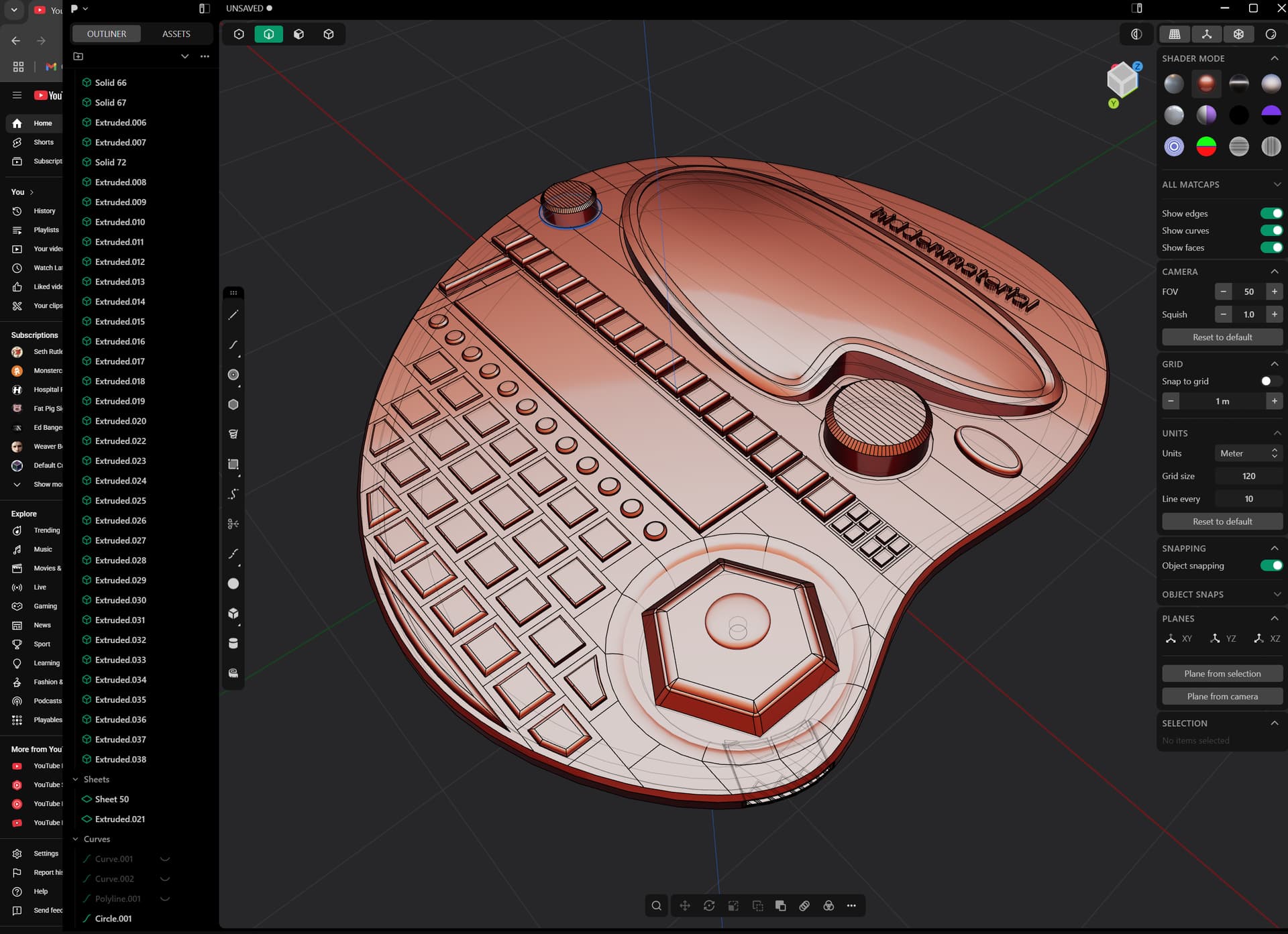Pick the red-green matcap swatch
1288x934 pixels.
coord(1206,147)
